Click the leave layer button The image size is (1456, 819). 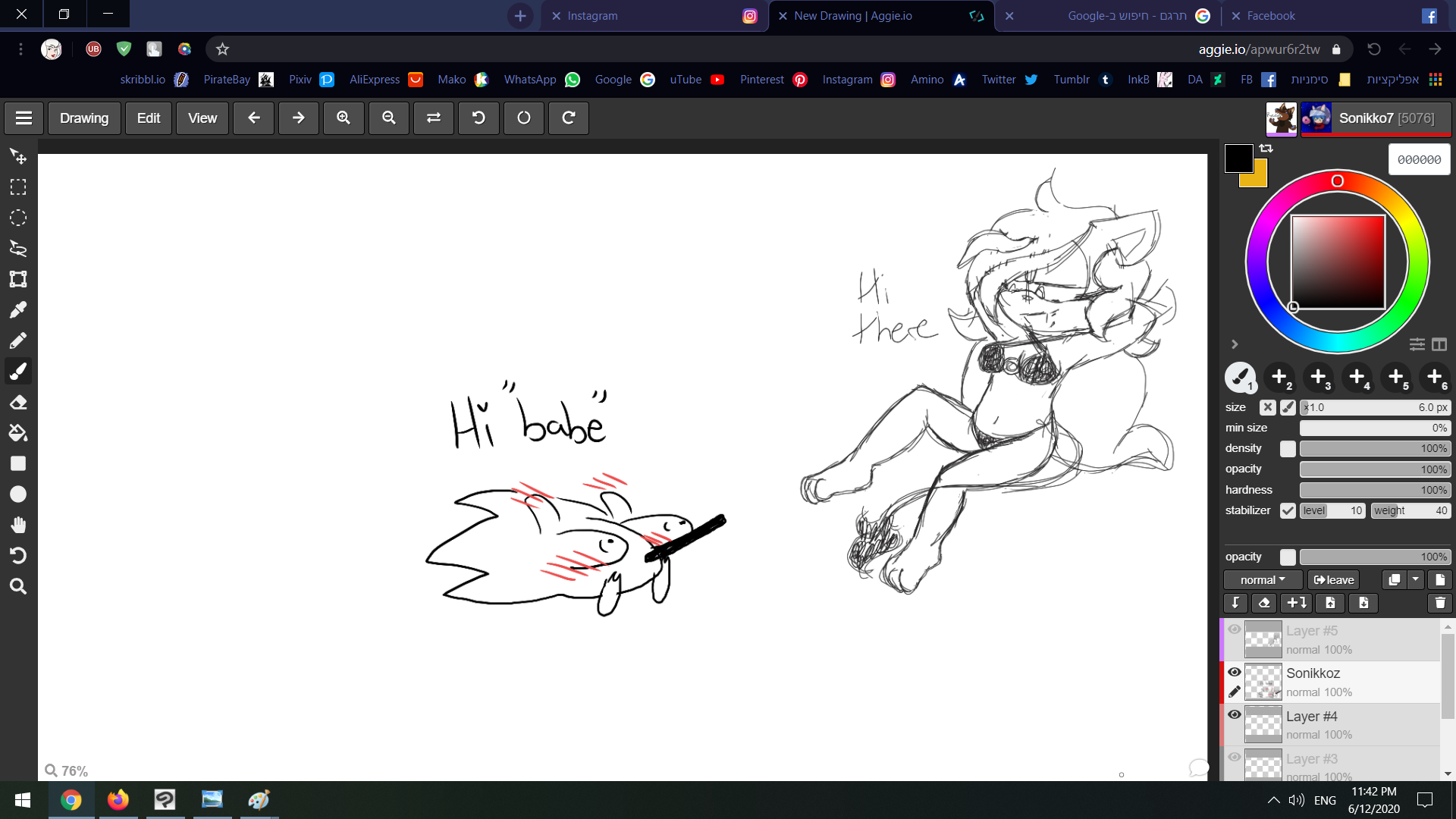(x=1333, y=580)
